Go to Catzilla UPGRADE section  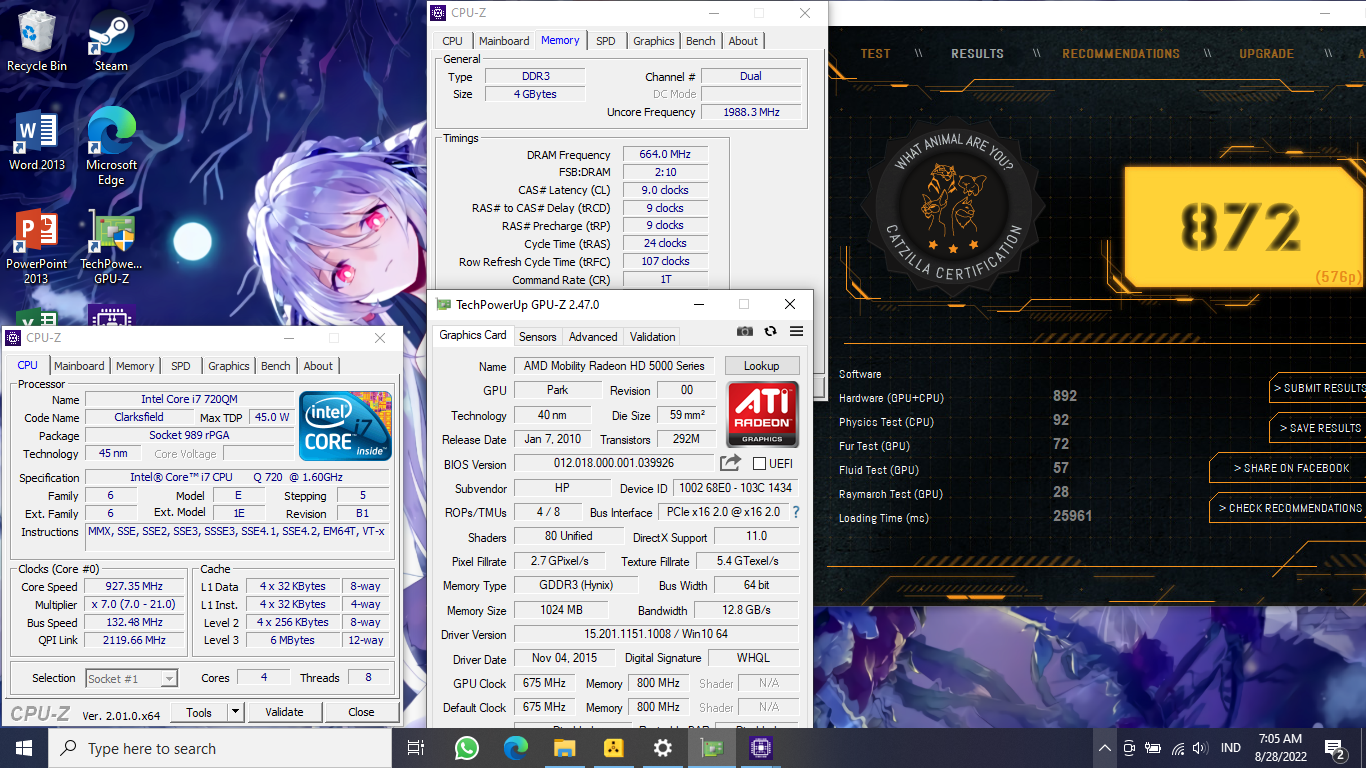[1266, 54]
